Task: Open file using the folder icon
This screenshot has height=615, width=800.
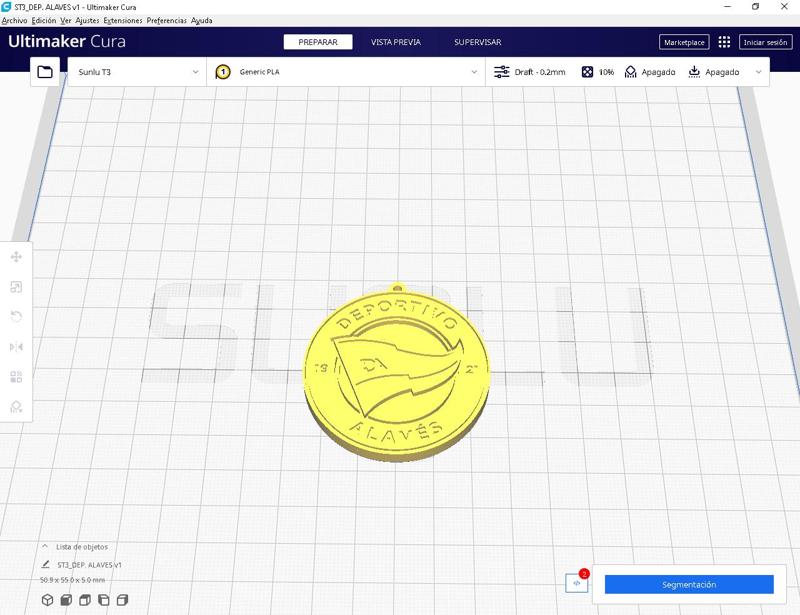Action: coord(45,72)
